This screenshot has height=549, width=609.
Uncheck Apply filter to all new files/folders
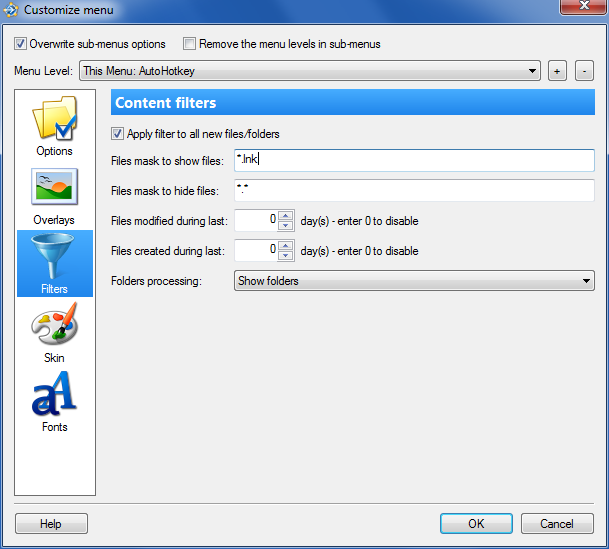(x=118, y=133)
